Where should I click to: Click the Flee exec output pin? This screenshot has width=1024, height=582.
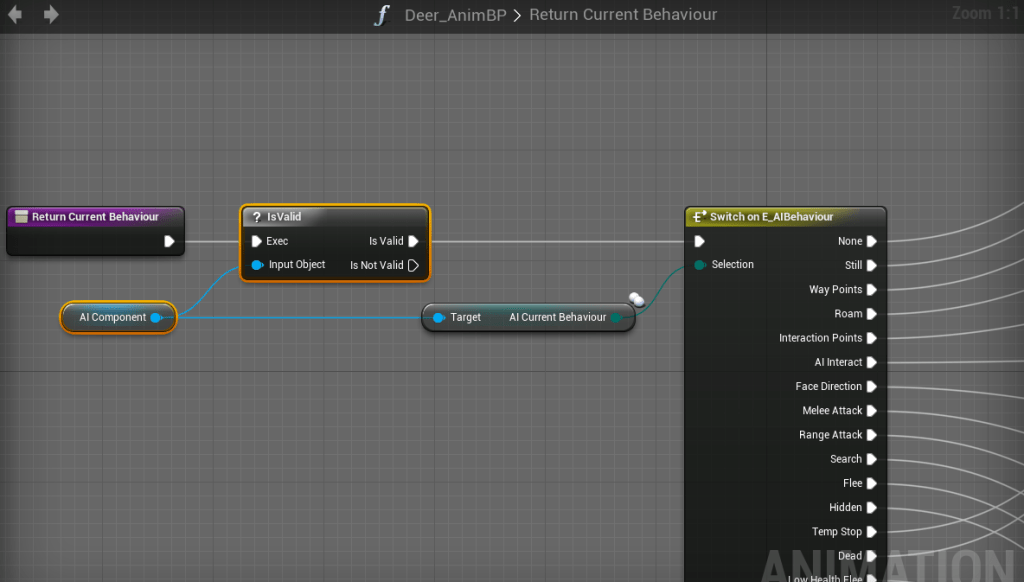point(872,483)
